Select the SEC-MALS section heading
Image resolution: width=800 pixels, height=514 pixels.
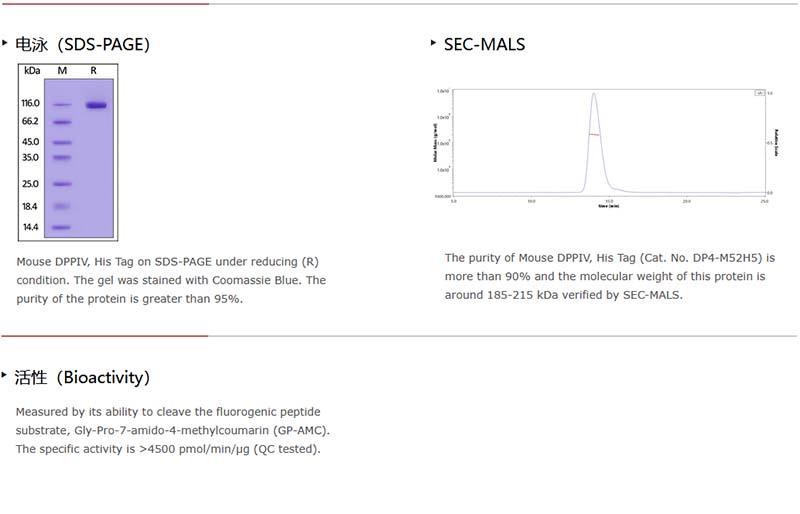pos(484,44)
